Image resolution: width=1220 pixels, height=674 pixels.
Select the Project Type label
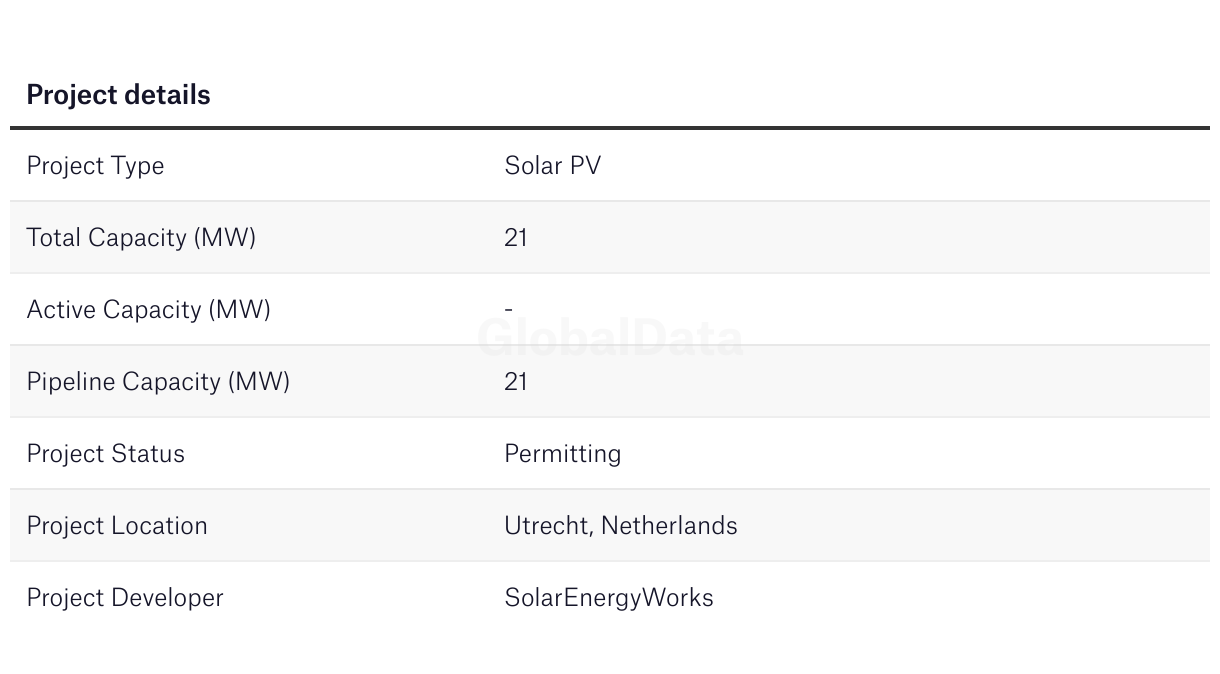[95, 166]
